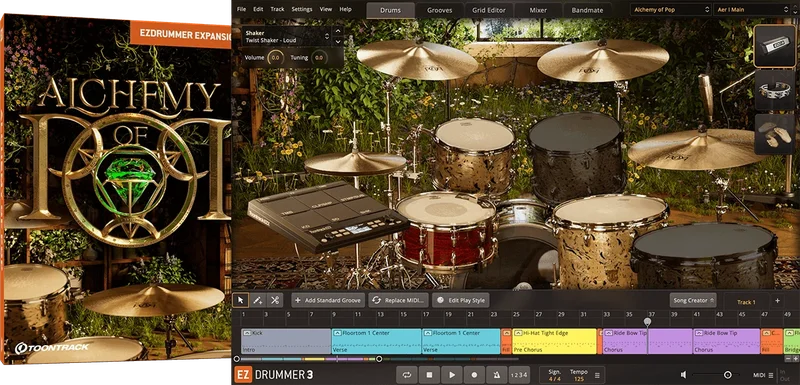
Task: Click the EZ Drummer 3 logo
Action: [273, 375]
